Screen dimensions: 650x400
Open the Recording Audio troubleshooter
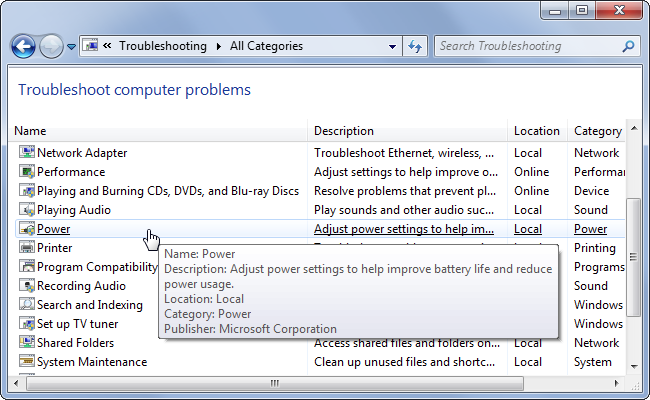[81, 286]
